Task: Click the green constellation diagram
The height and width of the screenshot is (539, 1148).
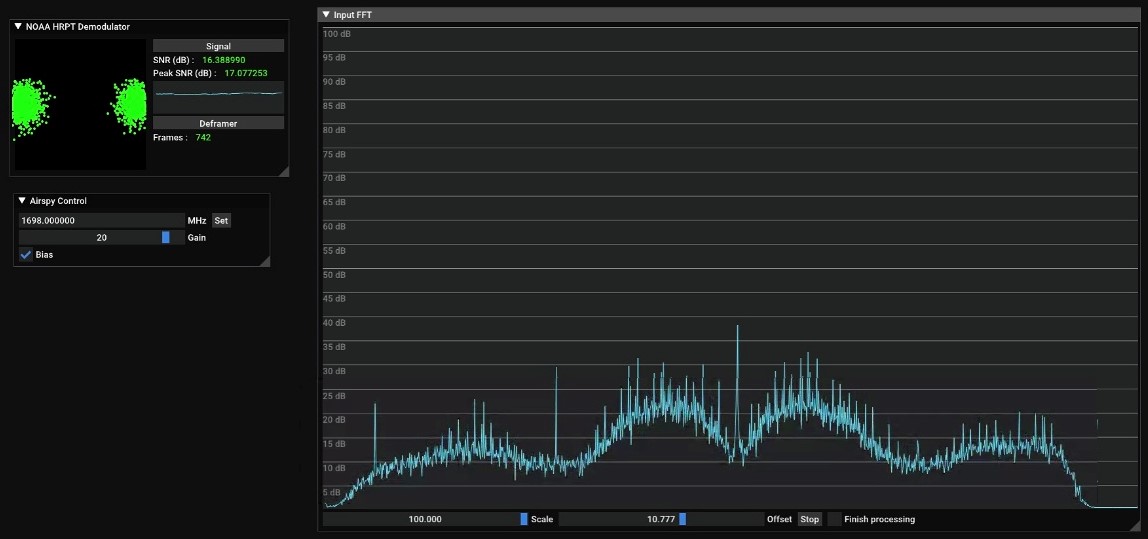Action: click(80, 104)
